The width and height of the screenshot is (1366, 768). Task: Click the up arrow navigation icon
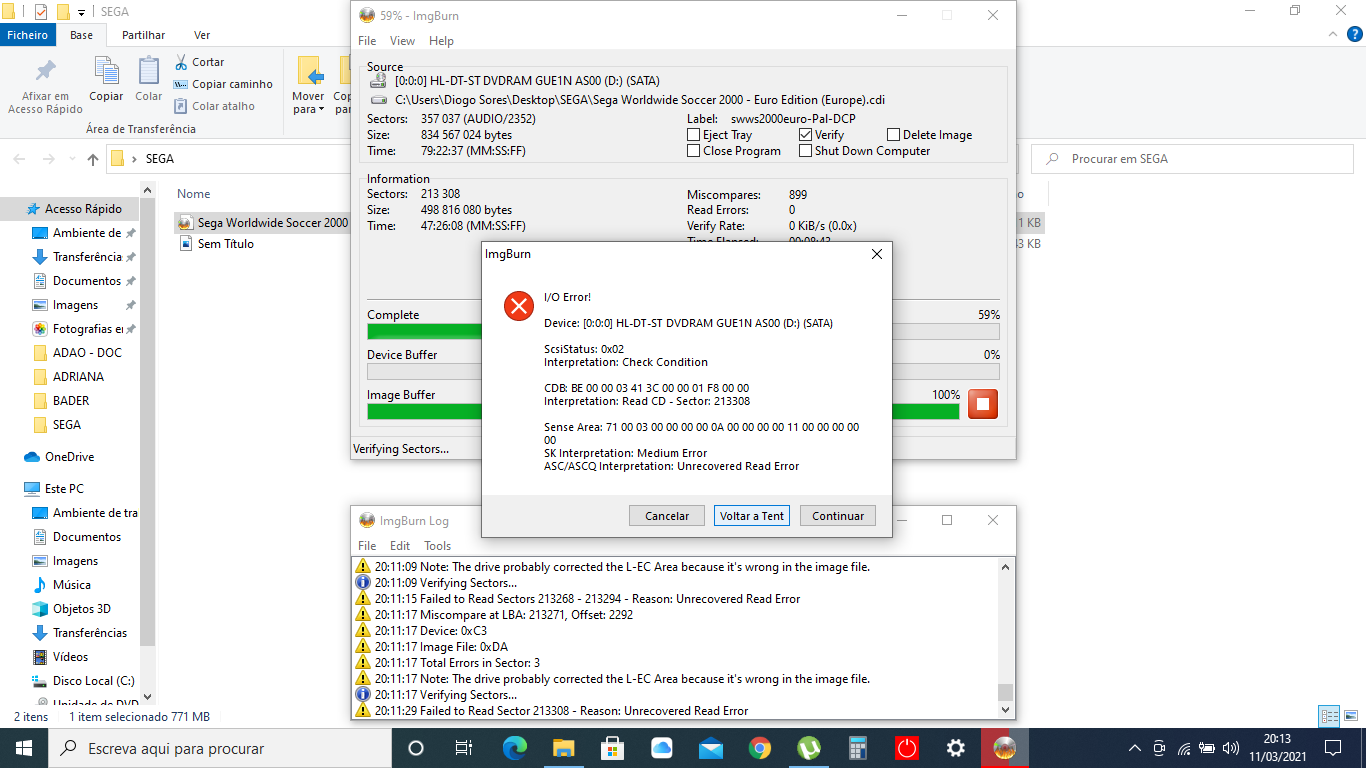coord(93,159)
